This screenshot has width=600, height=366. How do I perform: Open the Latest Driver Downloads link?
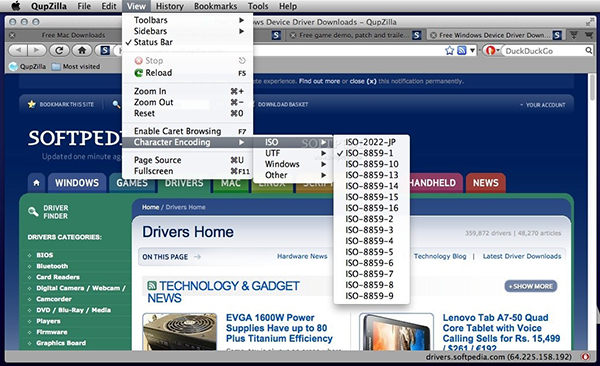(522, 256)
